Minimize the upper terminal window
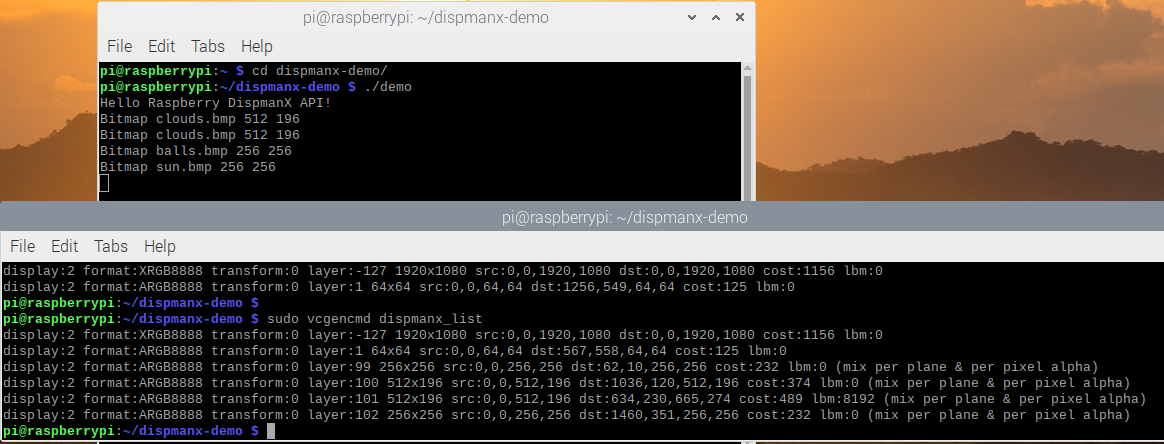 pos(692,17)
